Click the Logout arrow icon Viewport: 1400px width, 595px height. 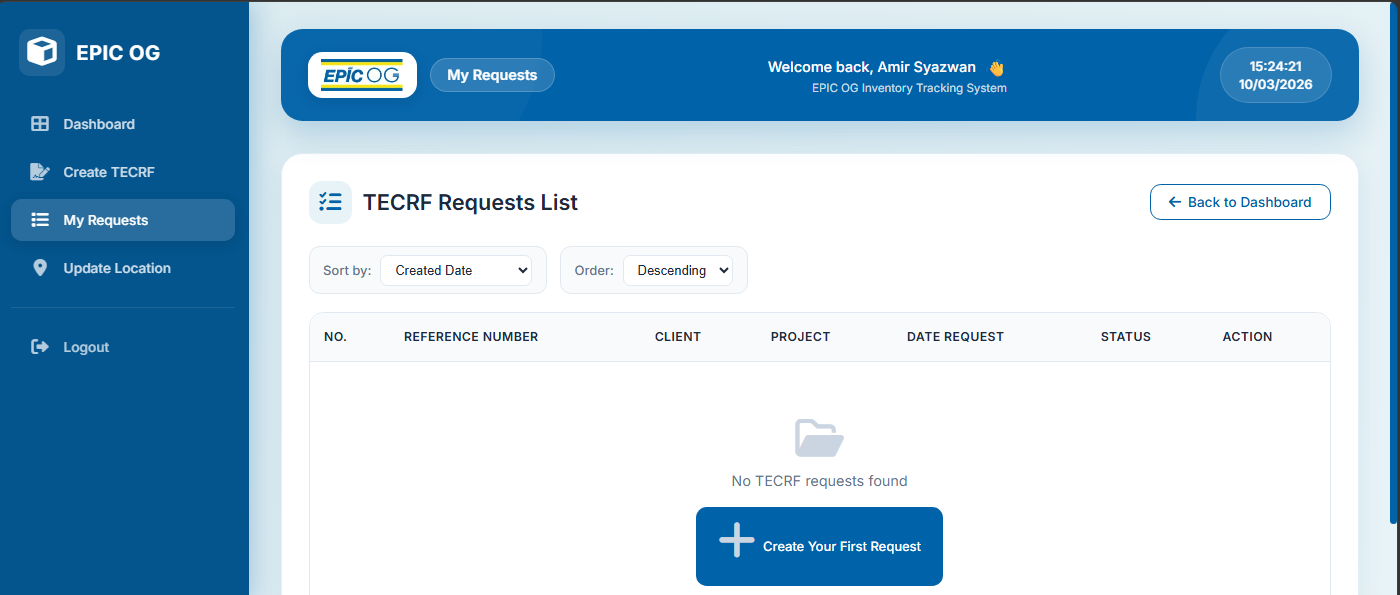[x=40, y=347]
